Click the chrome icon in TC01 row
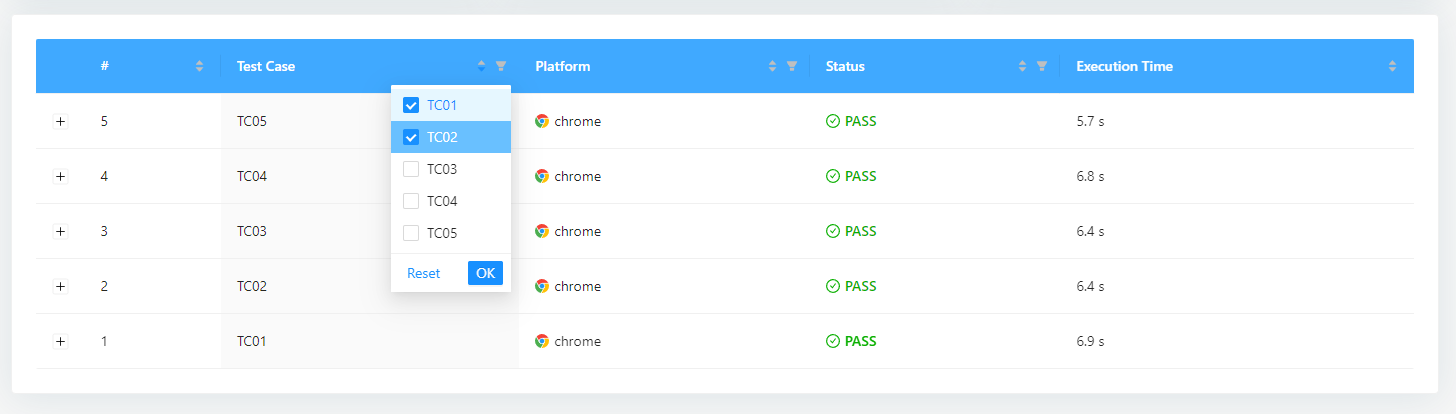The height and width of the screenshot is (414, 1456). [542, 341]
